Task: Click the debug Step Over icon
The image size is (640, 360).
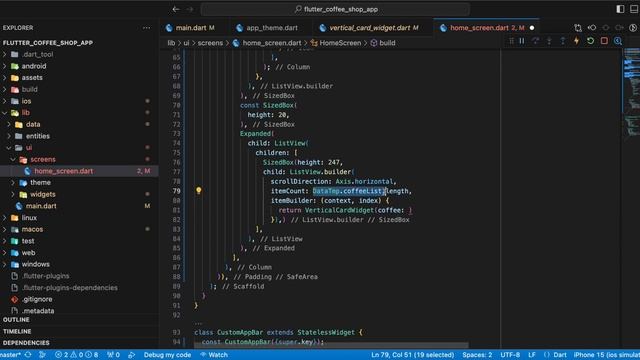Action: pos(536,41)
